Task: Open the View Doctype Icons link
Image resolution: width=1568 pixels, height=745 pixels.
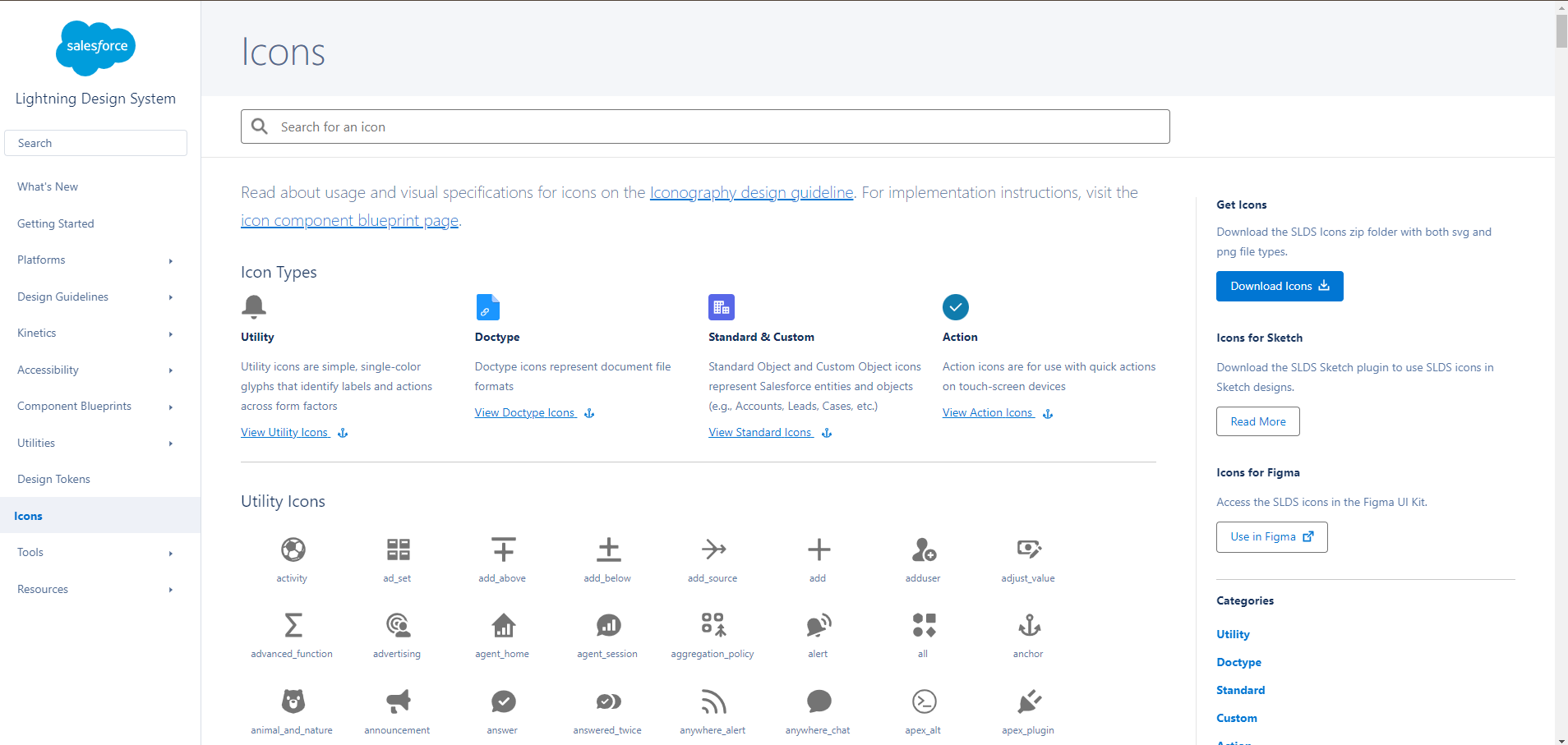Action: coord(525,413)
